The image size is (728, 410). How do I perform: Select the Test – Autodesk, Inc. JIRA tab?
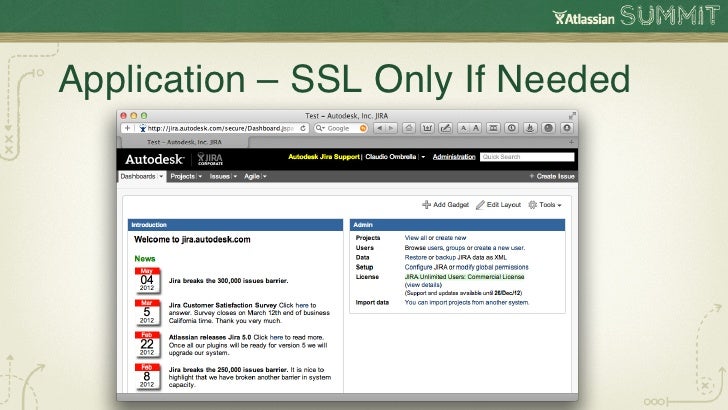coord(184,142)
